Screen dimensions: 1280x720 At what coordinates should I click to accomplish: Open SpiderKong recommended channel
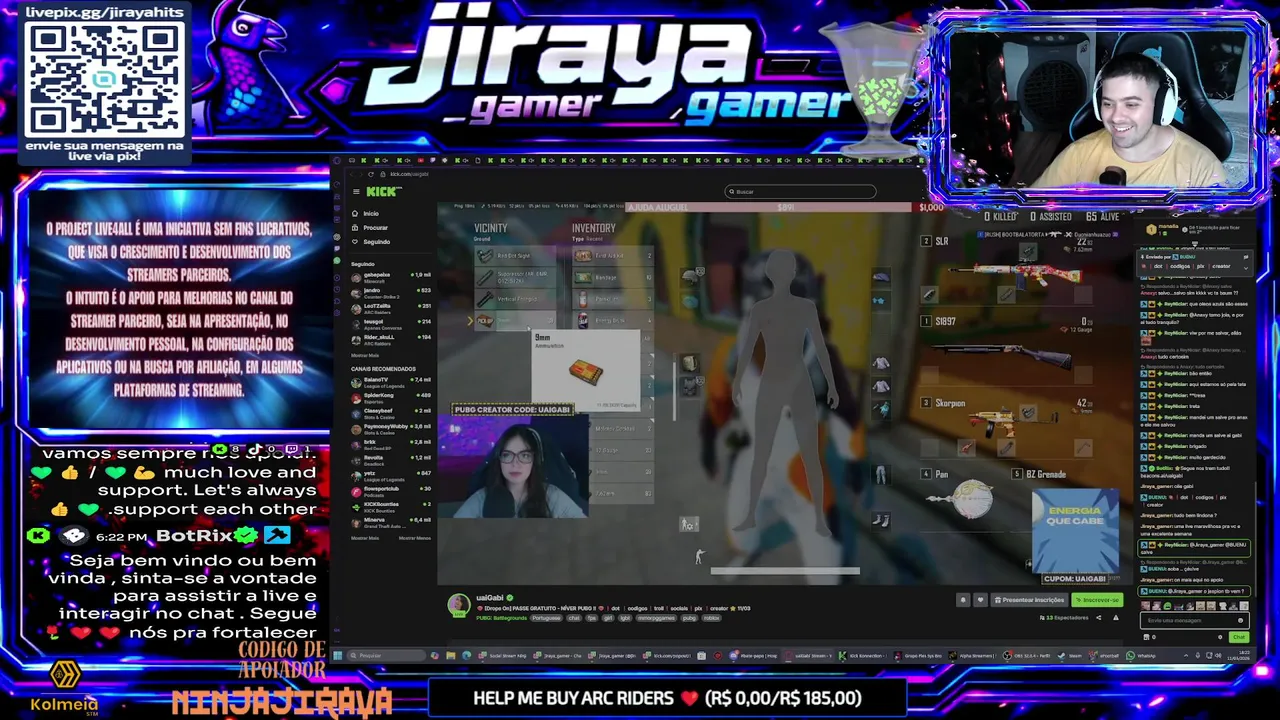coord(392,398)
